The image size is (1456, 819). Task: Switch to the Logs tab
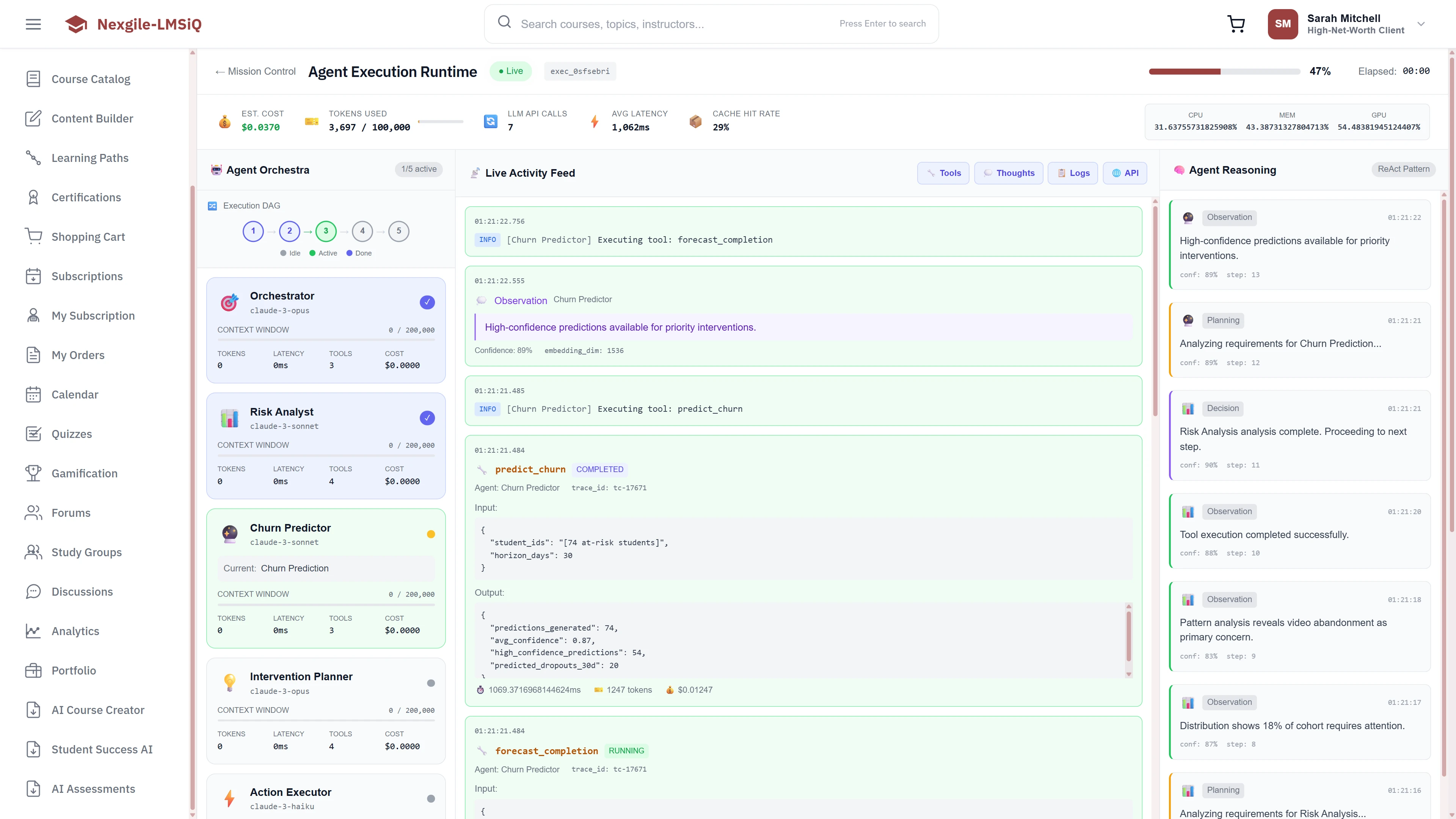1072,173
